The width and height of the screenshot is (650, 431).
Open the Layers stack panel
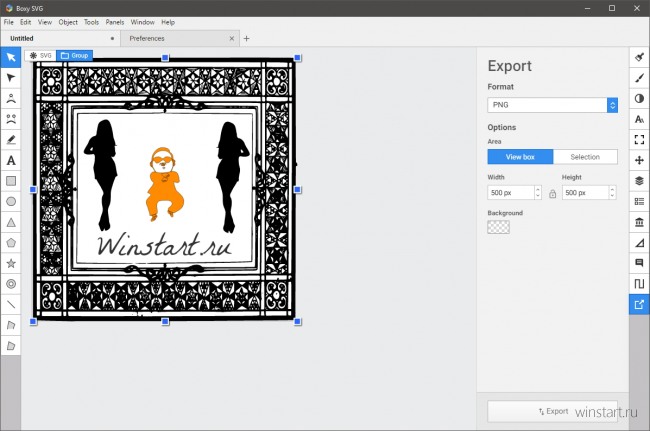(639, 181)
